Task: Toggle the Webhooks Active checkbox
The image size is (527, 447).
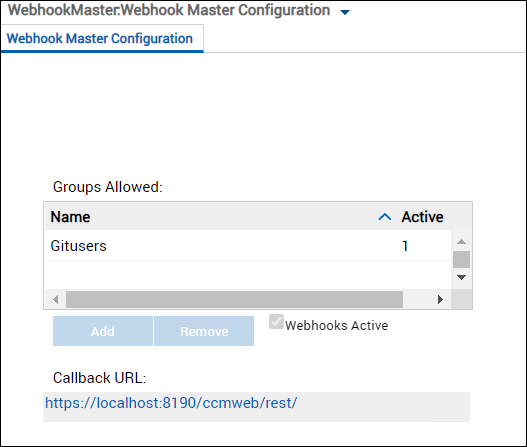Action: tap(276, 322)
